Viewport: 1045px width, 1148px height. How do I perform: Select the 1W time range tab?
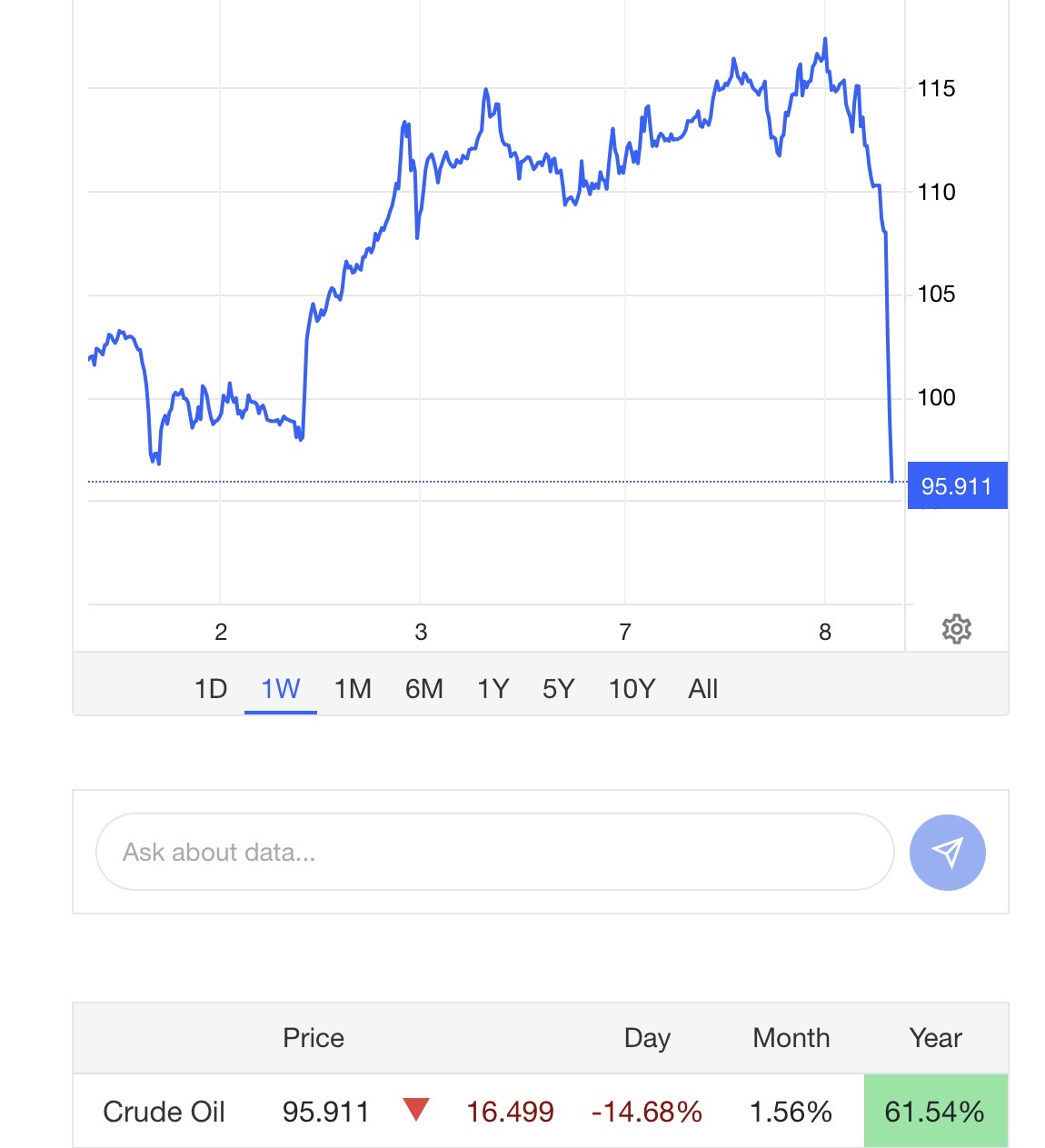pos(280,689)
